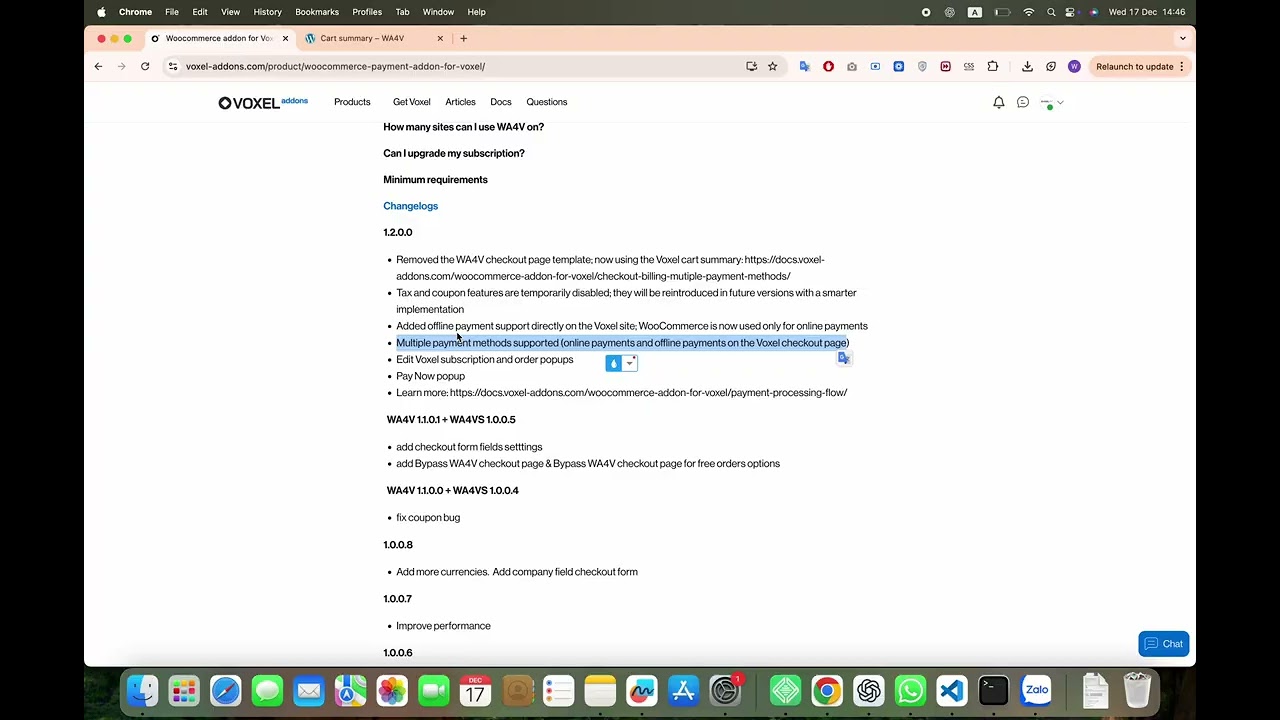Click the install app icon in address bar
This screenshot has width=1280, height=720.
tap(751, 66)
